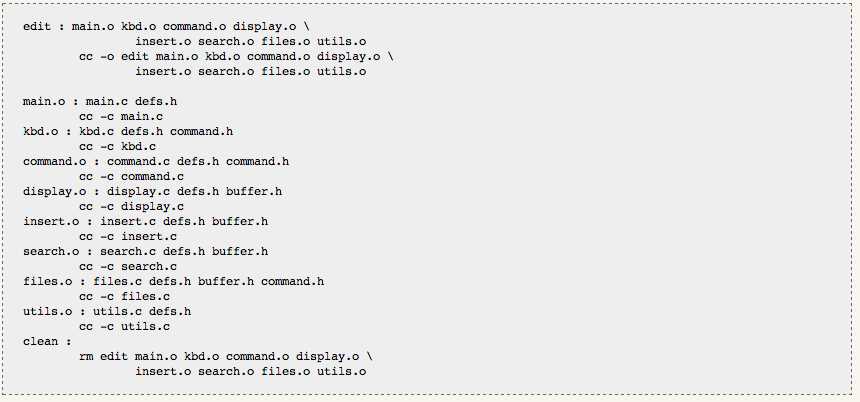Viewport: 860px width, 402px height.
Task: Click the 'files.o : files.c' rule line
Action: pos(173,281)
